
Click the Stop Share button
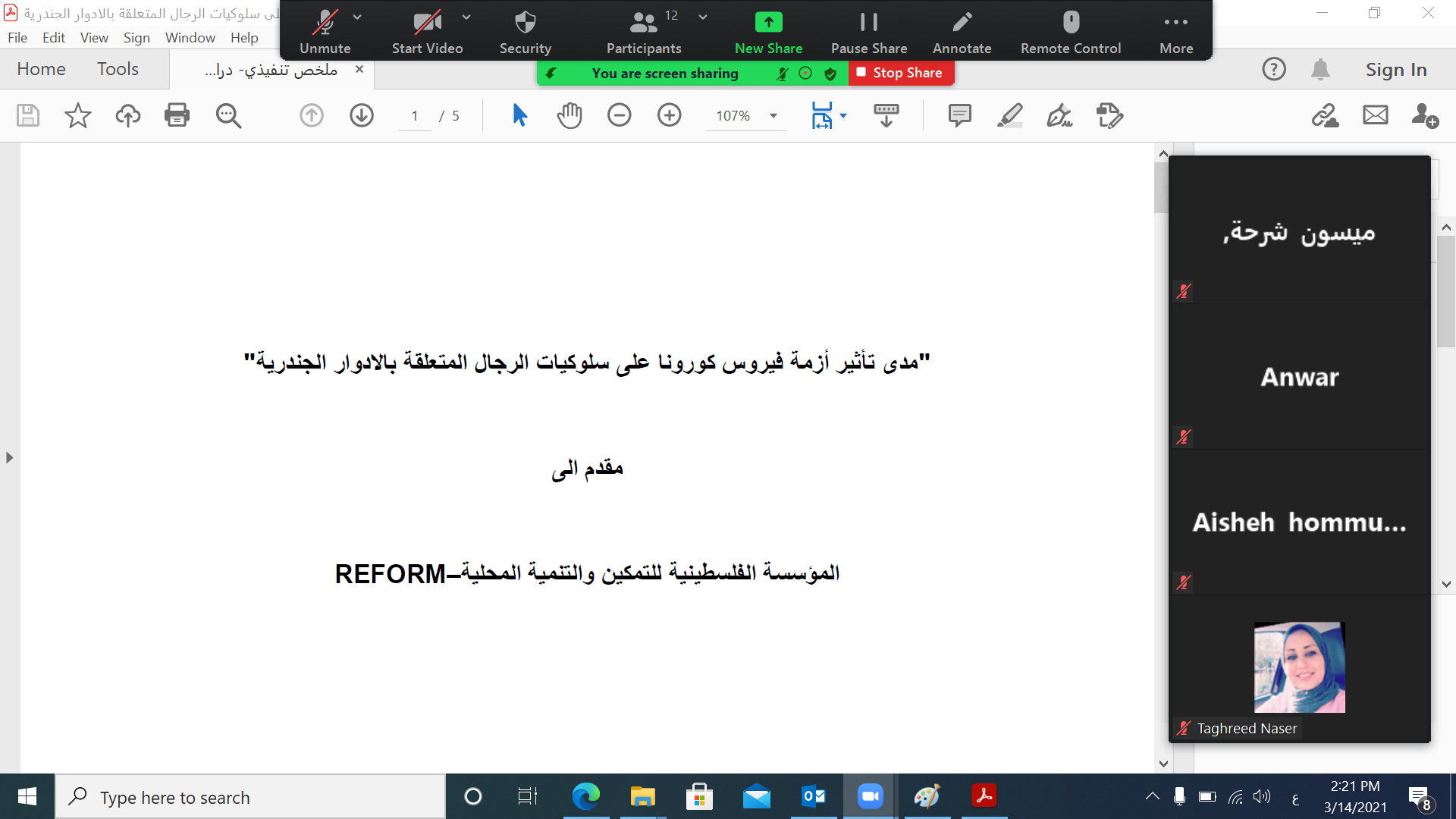pyautogui.click(x=900, y=73)
